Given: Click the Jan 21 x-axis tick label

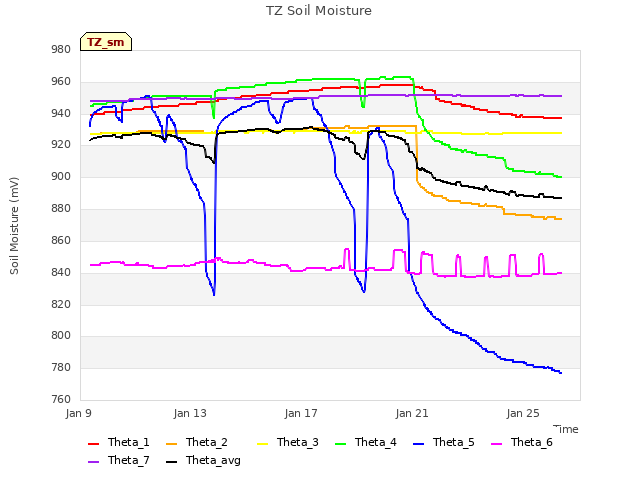Looking at the screenshot, I should tap(412, 413).
